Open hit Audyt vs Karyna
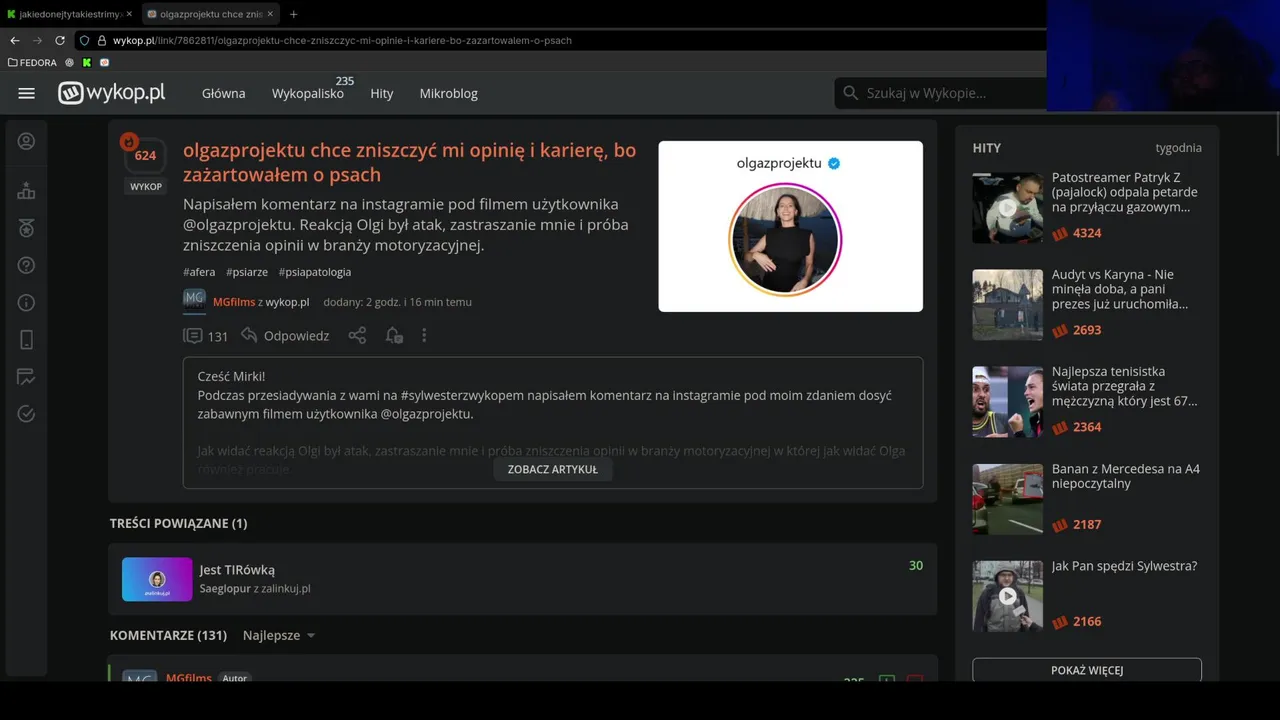 (1120, 289)
